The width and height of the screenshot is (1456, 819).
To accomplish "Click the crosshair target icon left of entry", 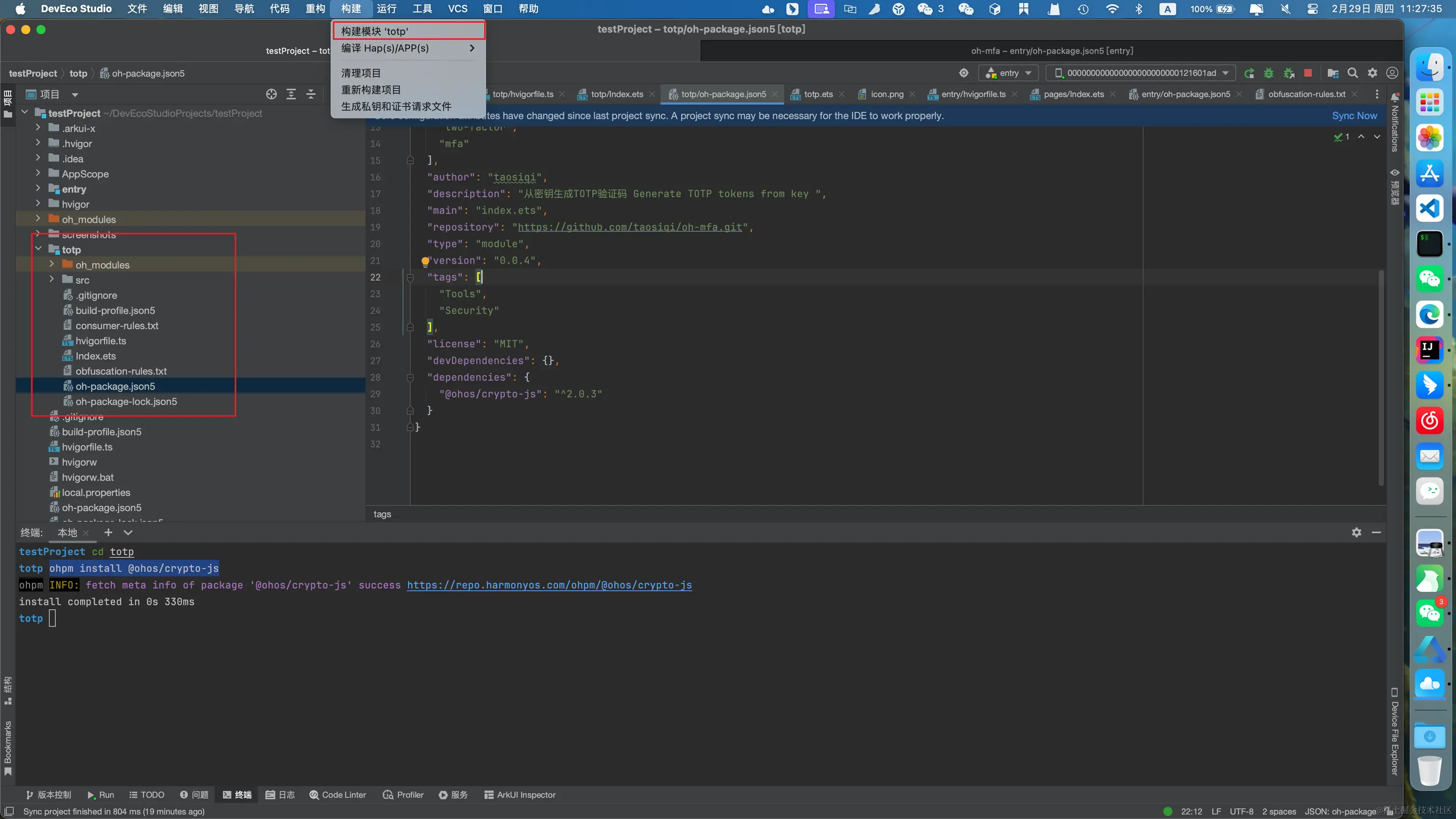I will click(964, 73).
